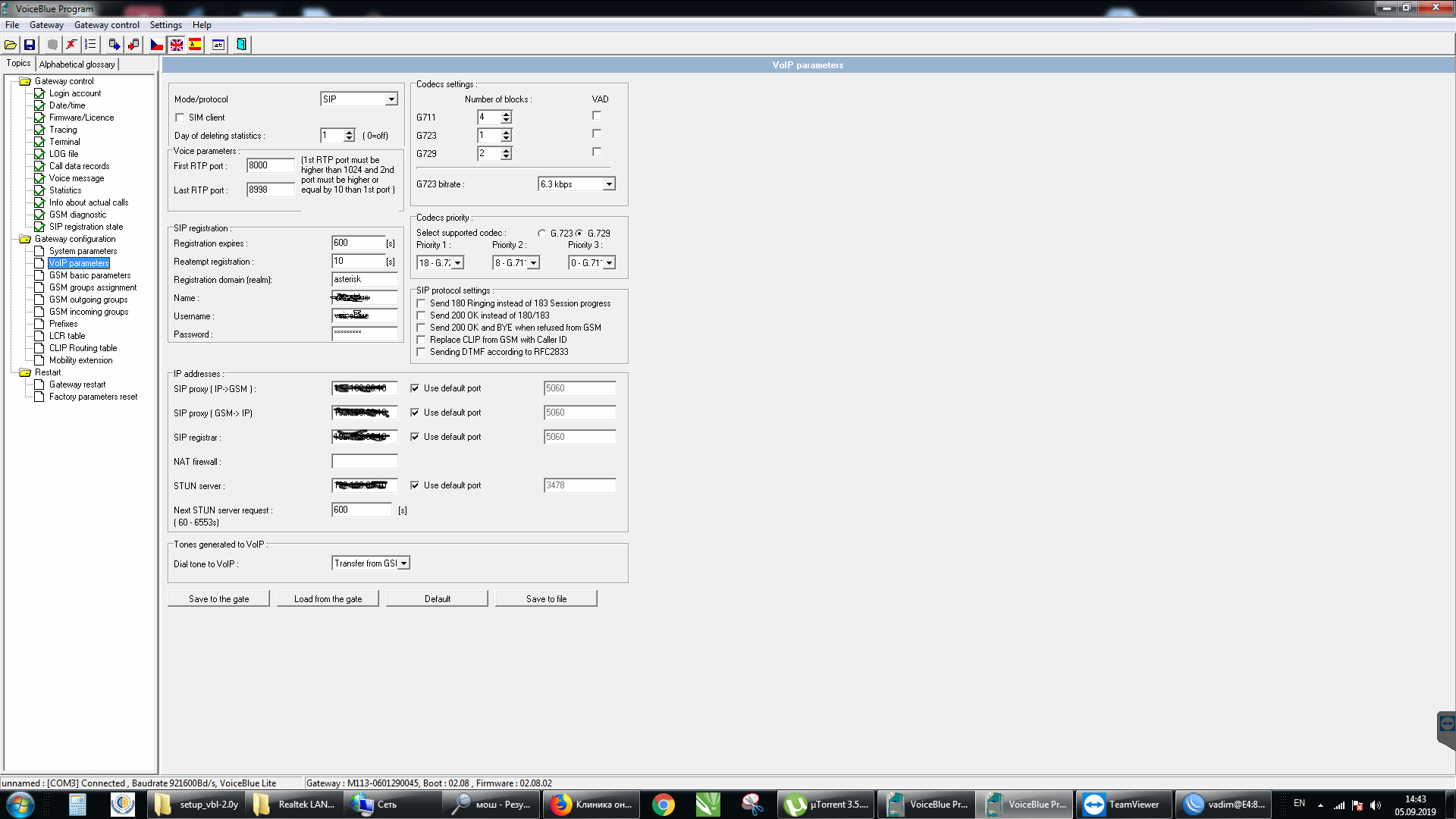Click the database upload icon with blue arrow
This screenshot has width=1456, height=819.
pos(115,45)
